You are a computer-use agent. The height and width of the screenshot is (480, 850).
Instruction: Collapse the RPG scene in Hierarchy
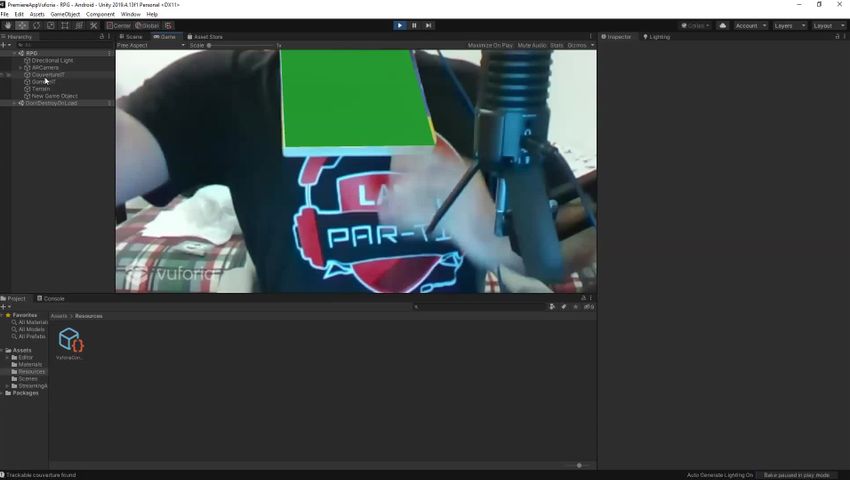(14, 53)
